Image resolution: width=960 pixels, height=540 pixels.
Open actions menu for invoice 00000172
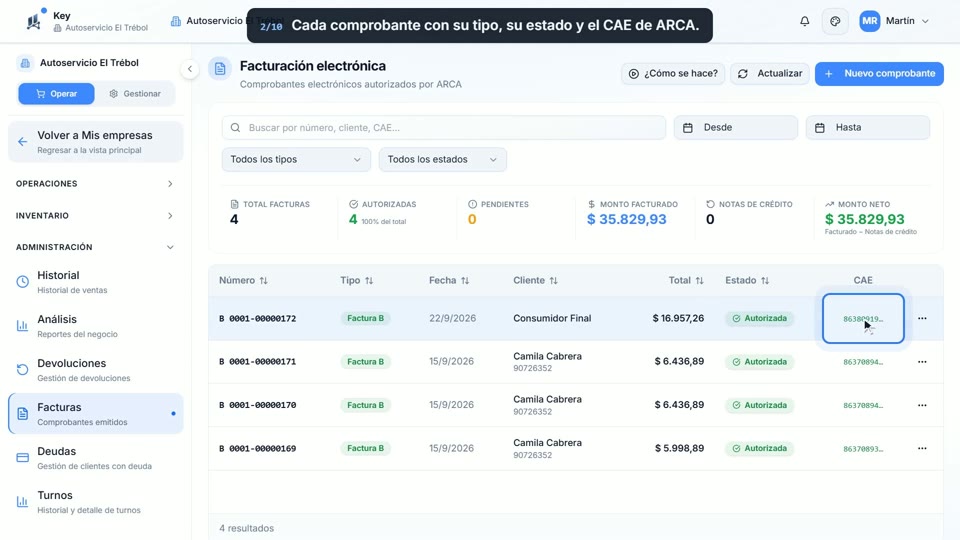coord(922,318)
